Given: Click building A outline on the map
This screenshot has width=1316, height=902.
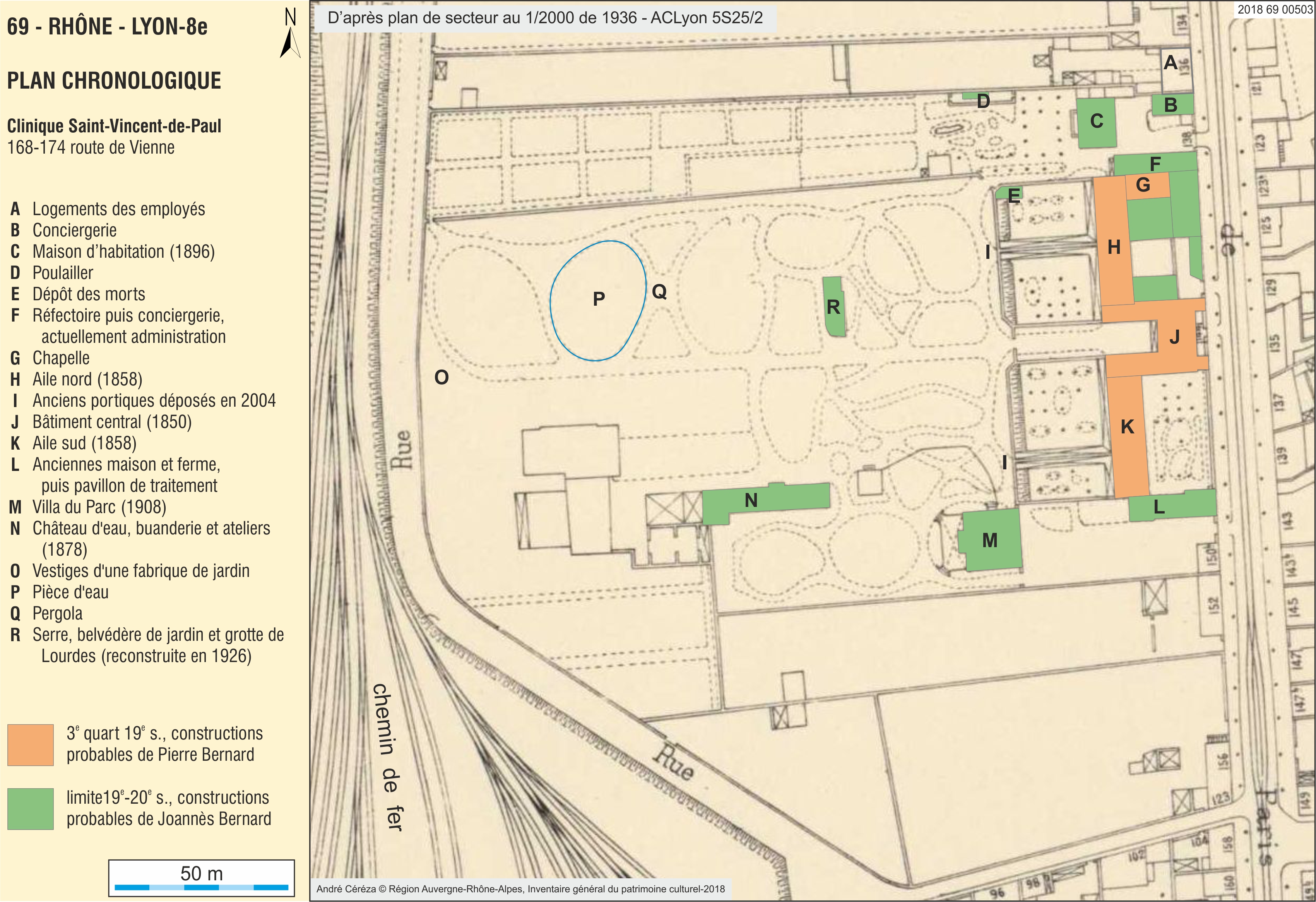Looking at the screenshot, I should click(1177, 70).
